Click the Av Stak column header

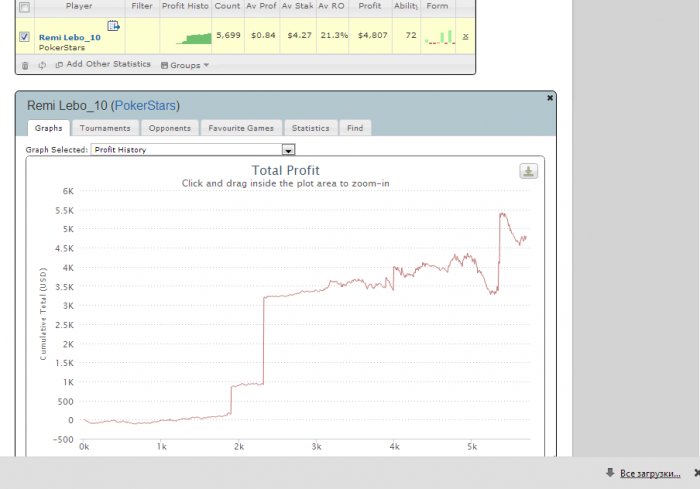pyautogui.click(x=297, y=6)
